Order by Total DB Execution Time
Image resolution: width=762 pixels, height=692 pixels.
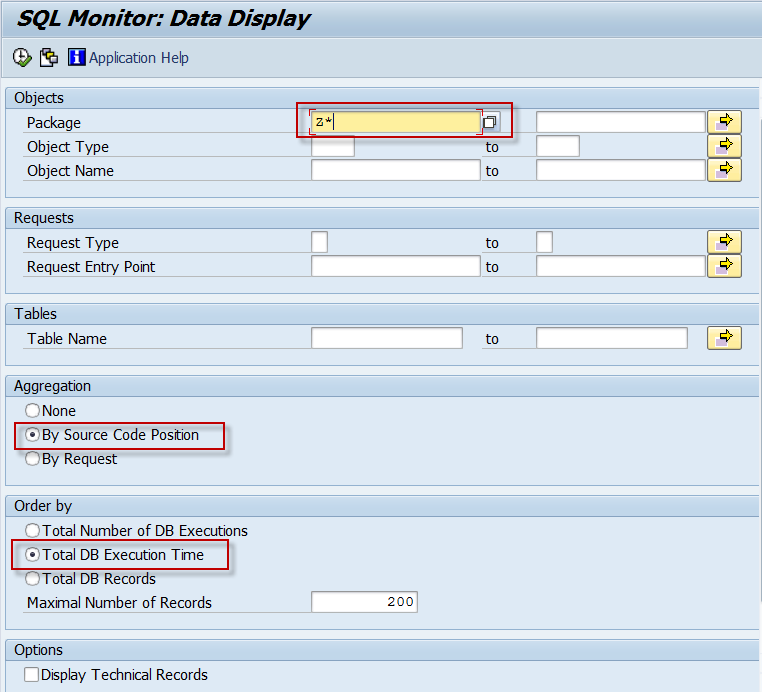click(x=33, y=554)
